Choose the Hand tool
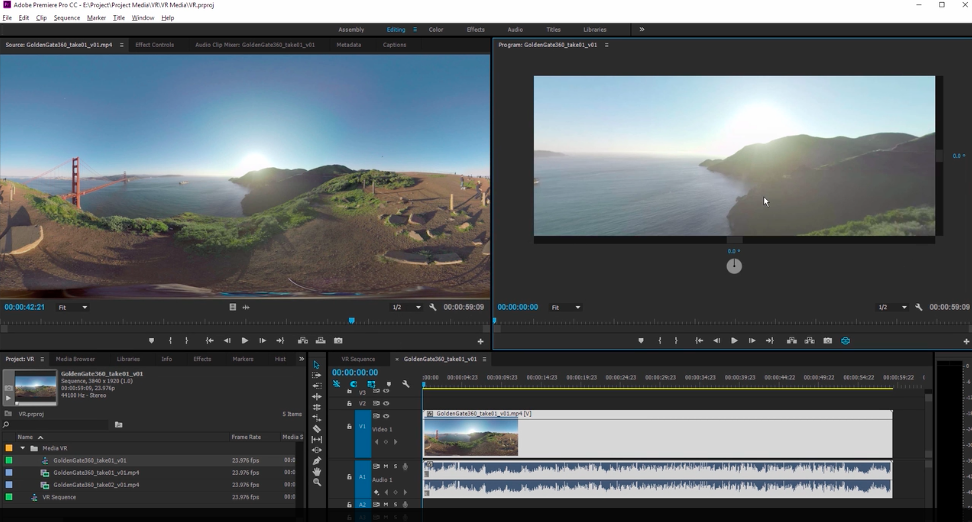The image size is (972, 522). click(317, 471)
